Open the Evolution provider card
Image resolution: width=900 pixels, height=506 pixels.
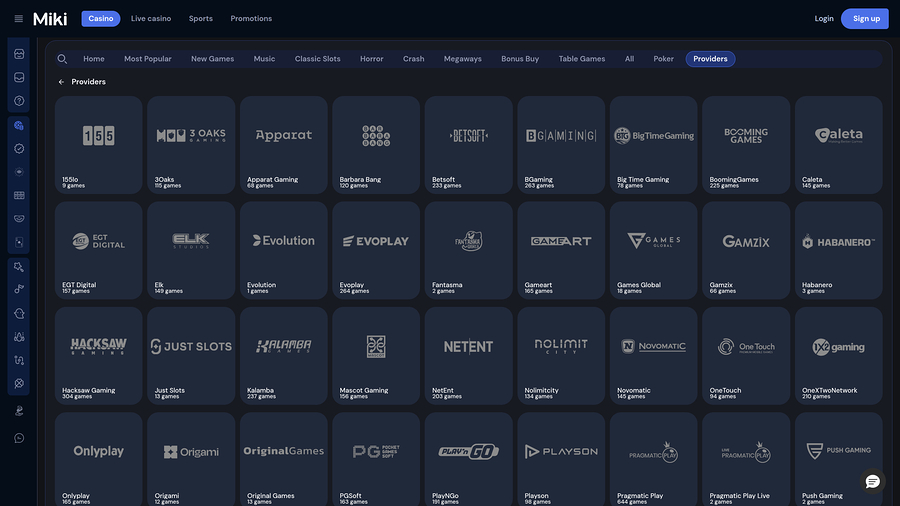pyautogui.click(x=284, y=250)
